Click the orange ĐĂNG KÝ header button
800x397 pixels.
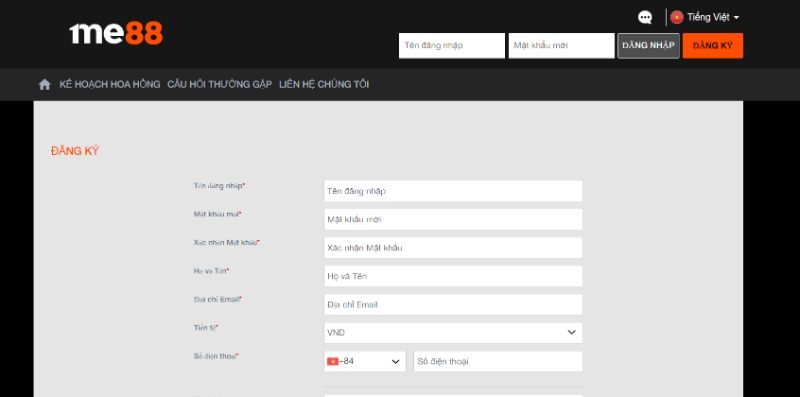click(713, 46)
